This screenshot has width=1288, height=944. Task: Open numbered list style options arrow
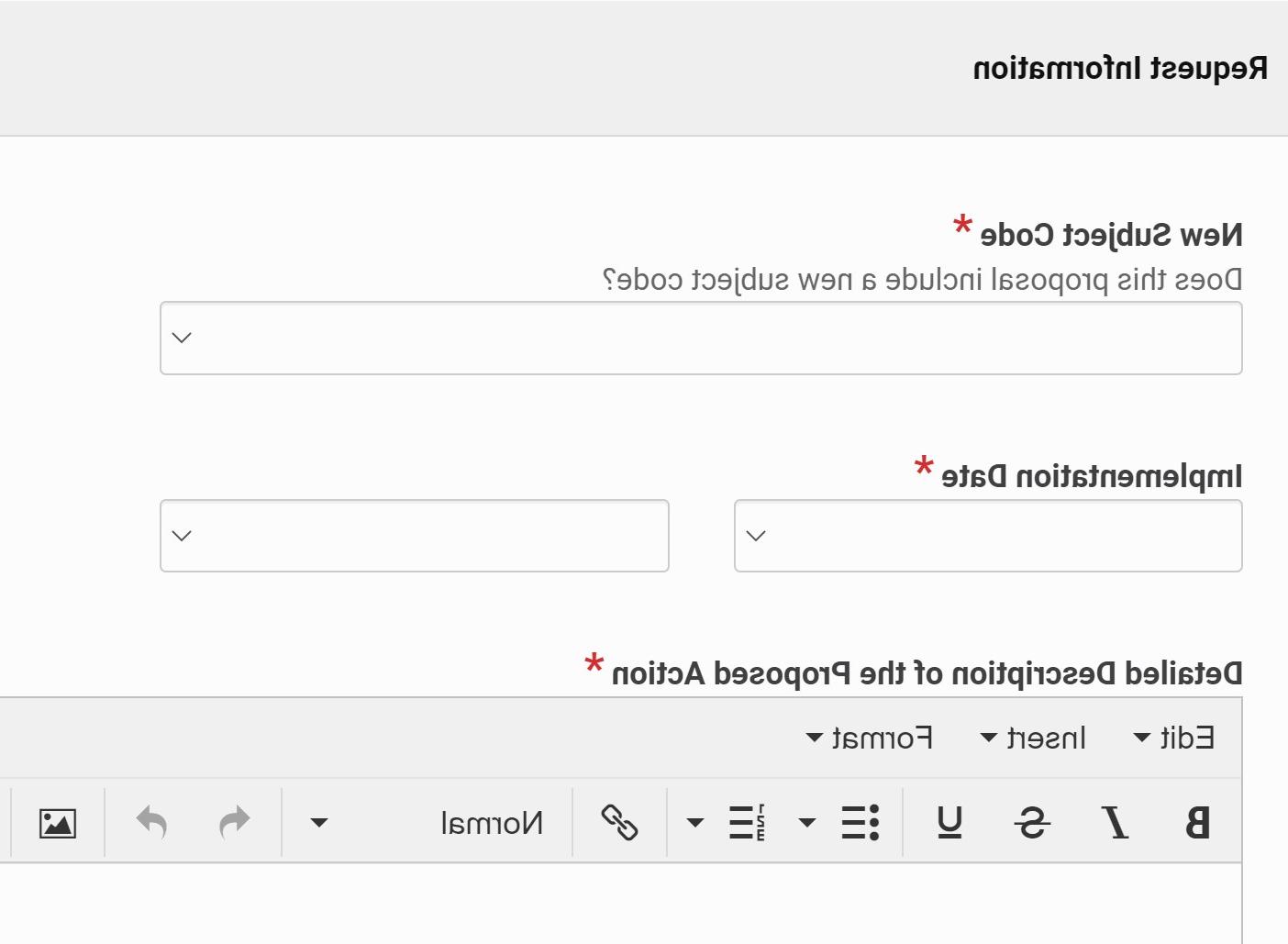point(695,822)
